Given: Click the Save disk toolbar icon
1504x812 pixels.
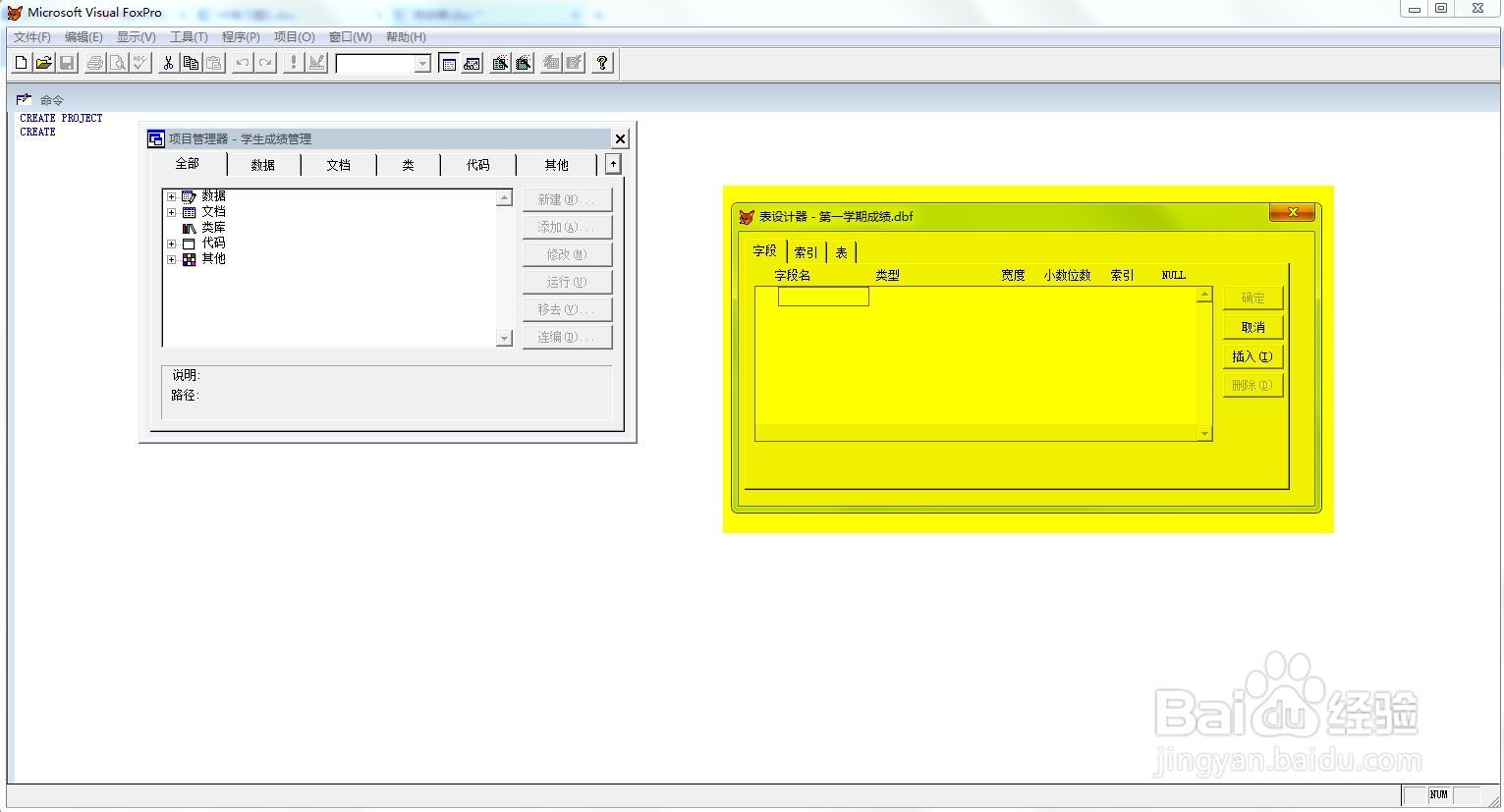Looking at the screenshot, I should pyautogui.click(x=67, y=63).
